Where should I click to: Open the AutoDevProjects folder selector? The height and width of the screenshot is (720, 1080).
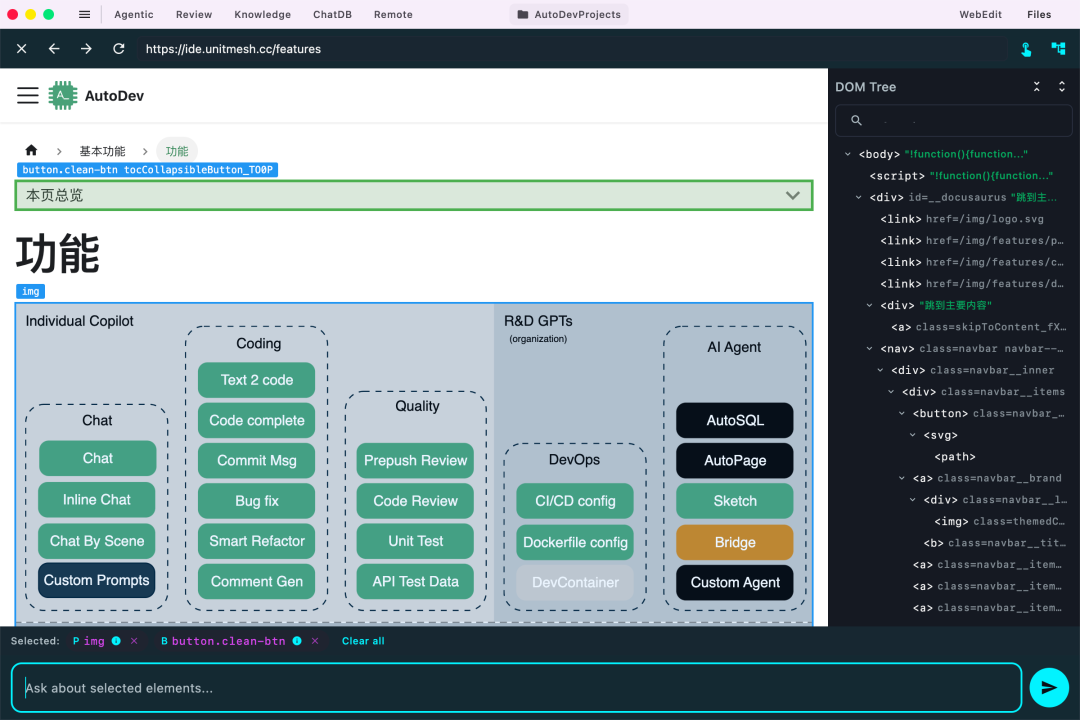tap(569, 14)
